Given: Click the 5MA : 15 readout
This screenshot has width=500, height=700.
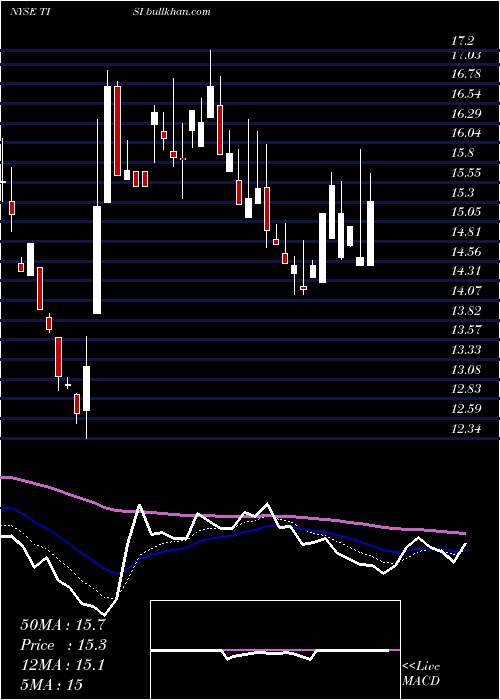Looking at the screenshot, I should click(51, 684).
